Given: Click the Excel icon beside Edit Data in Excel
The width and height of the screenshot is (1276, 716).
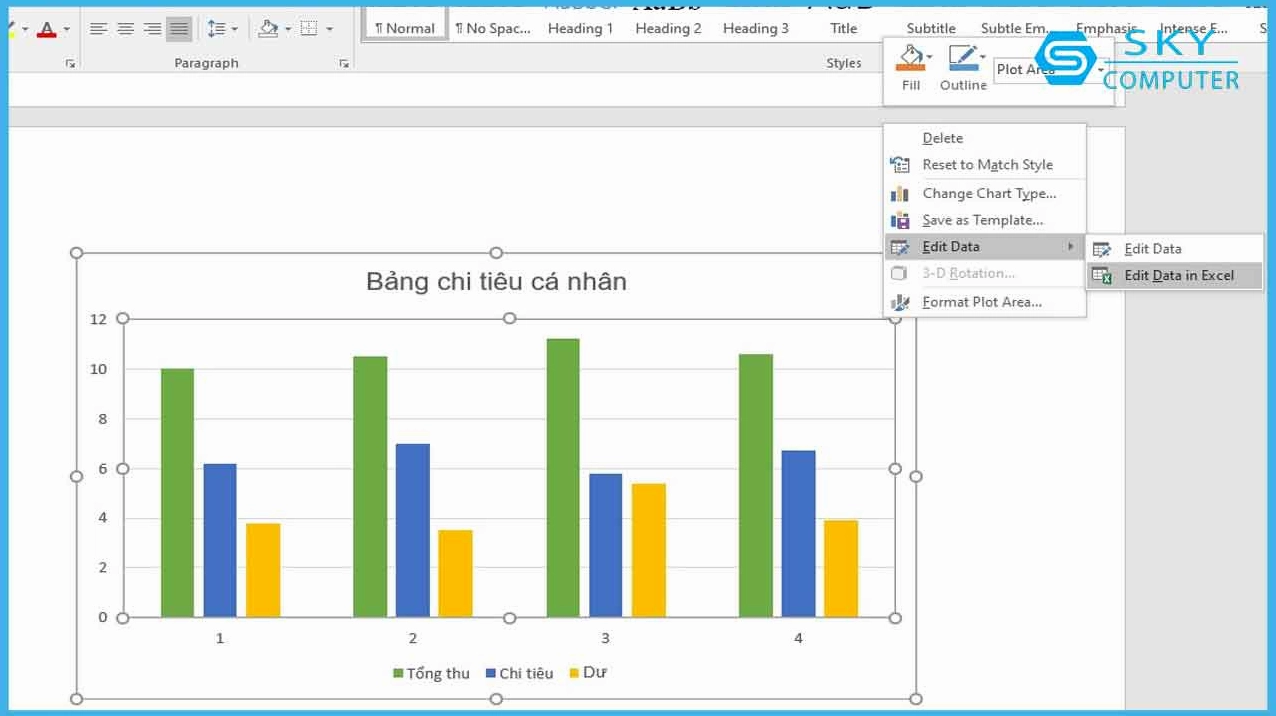Looking at the screenshot, I should [x=1102, y=275].
